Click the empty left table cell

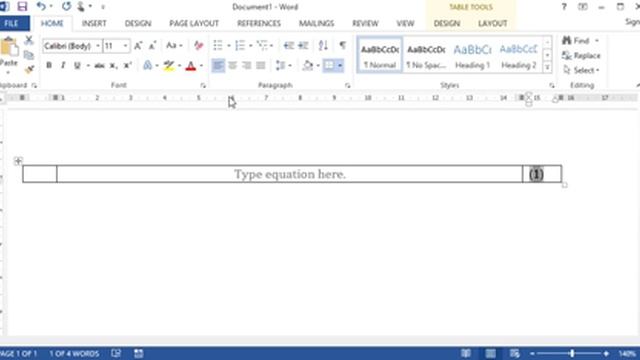point(40,174)
